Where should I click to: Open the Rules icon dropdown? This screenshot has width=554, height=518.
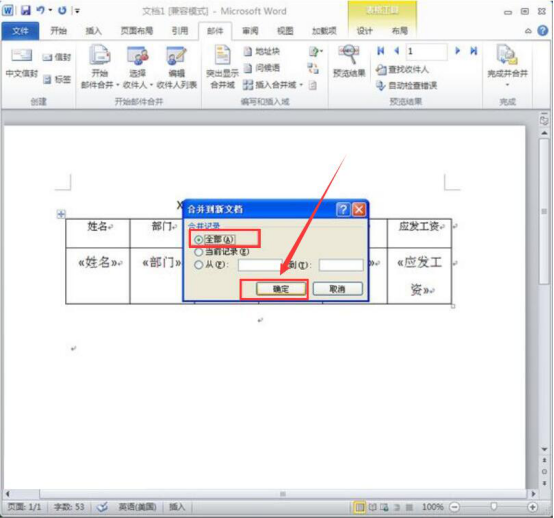pyautogui.click(x=316, y=52)
